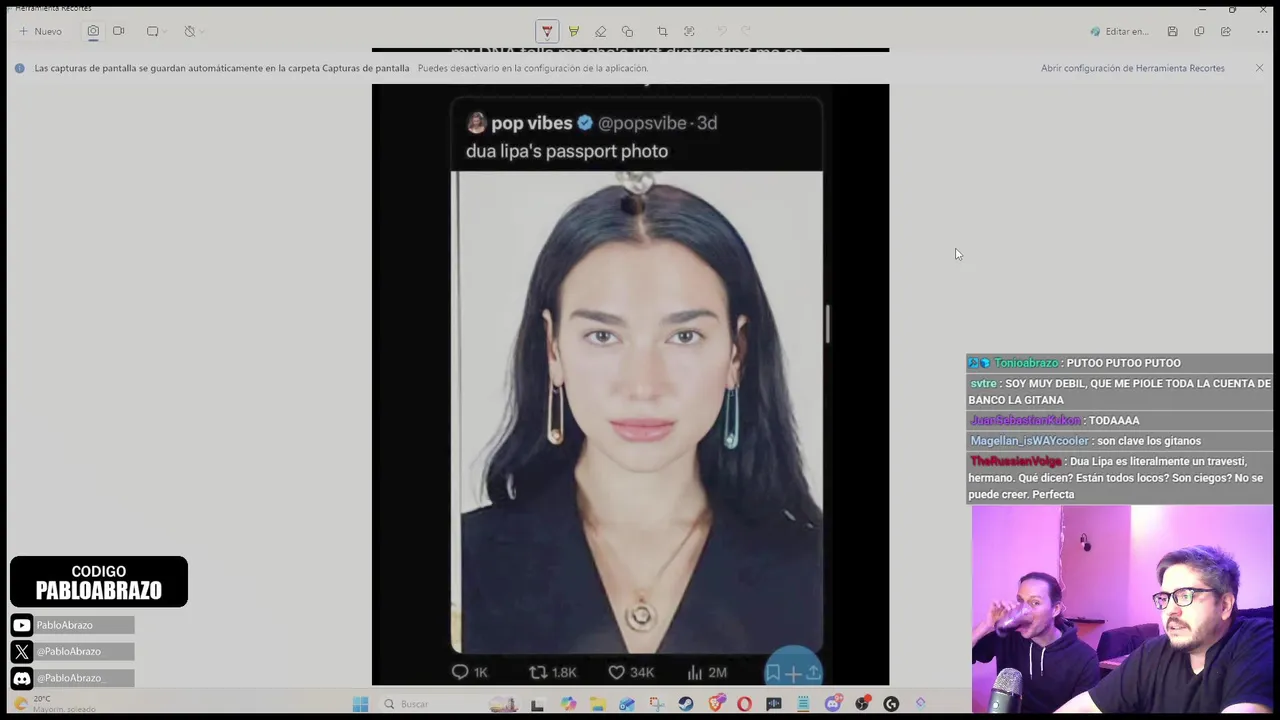Click the scrollbar thumb beside the photo
The height and width of the screenshot is (720, 1280).
(x=828, y=324)
